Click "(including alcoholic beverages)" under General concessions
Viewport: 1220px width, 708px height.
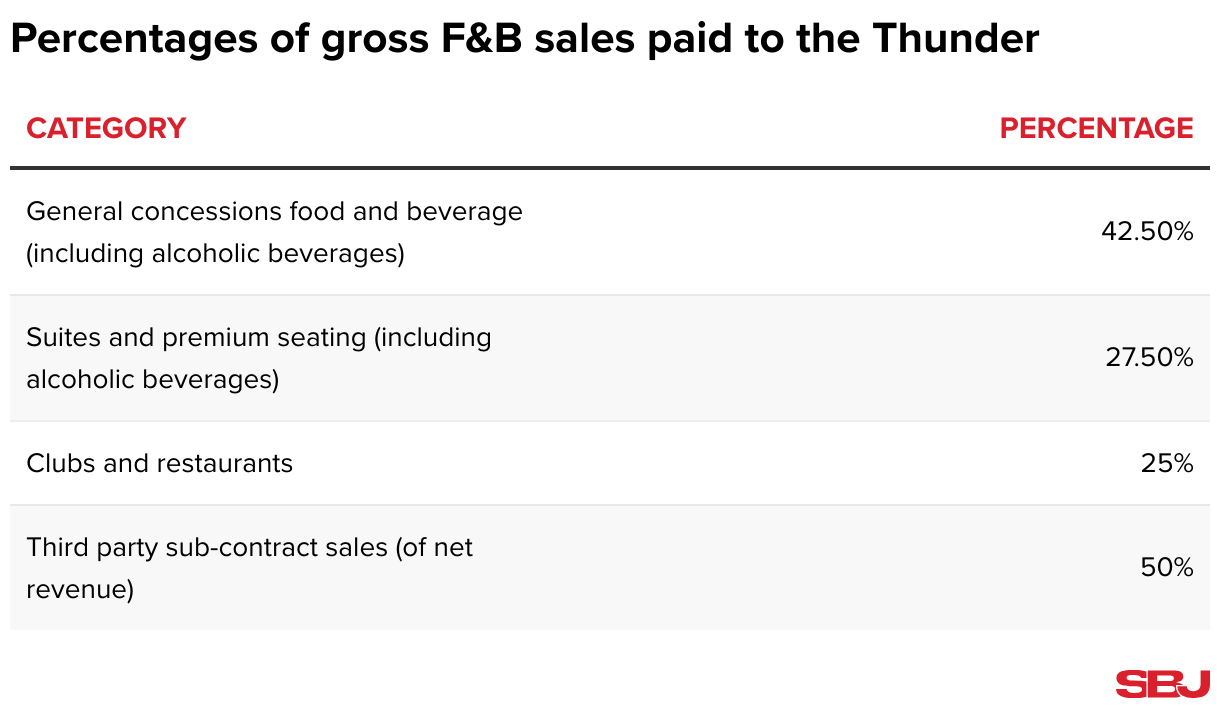[x=215, y=254]
